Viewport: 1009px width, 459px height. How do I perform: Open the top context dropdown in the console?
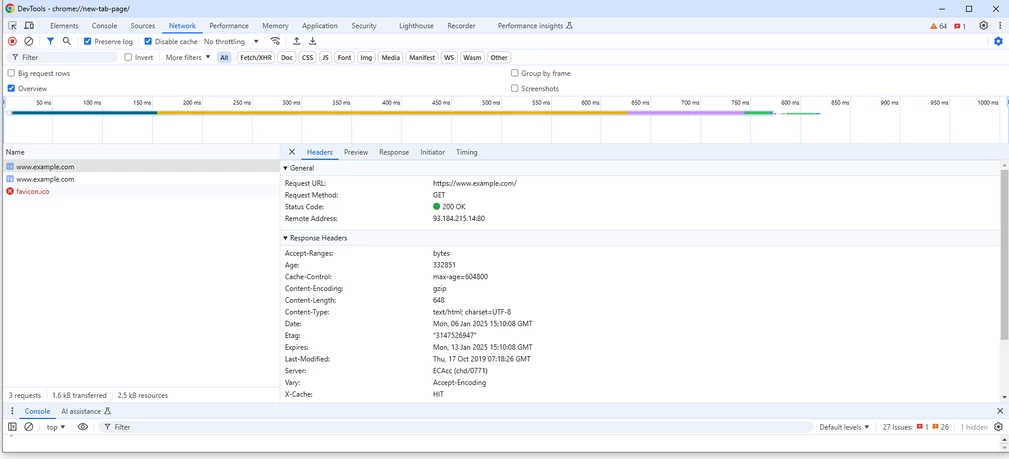pos(56,427)
